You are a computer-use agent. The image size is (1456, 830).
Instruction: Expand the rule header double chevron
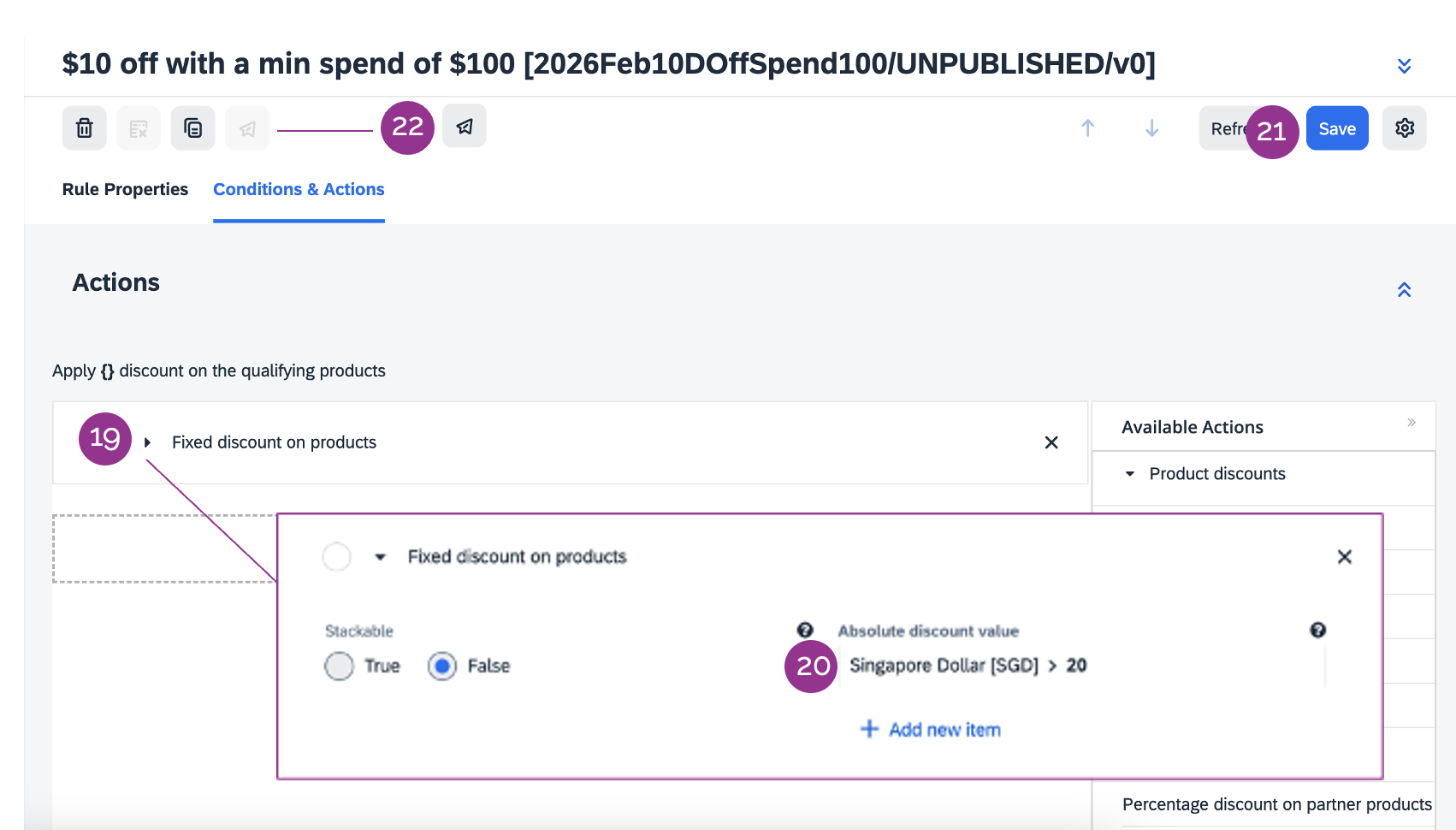(1404, 66)
